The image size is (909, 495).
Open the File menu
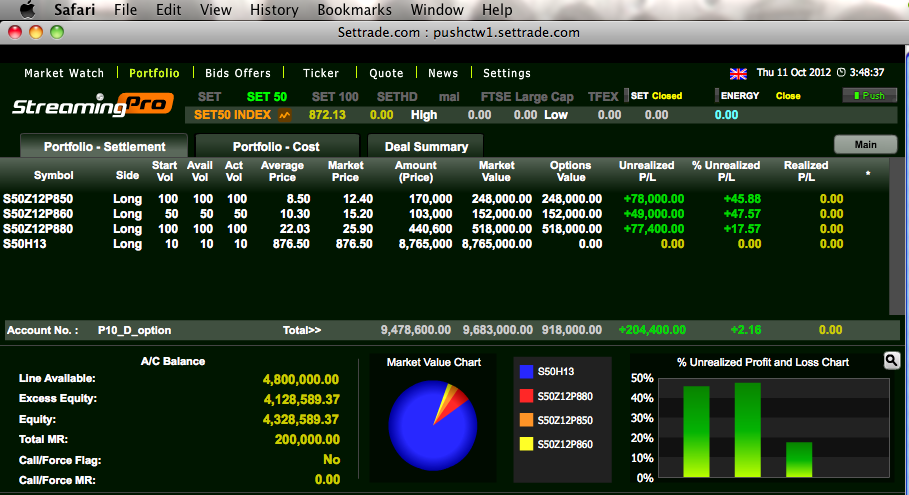tap(125, 10)
